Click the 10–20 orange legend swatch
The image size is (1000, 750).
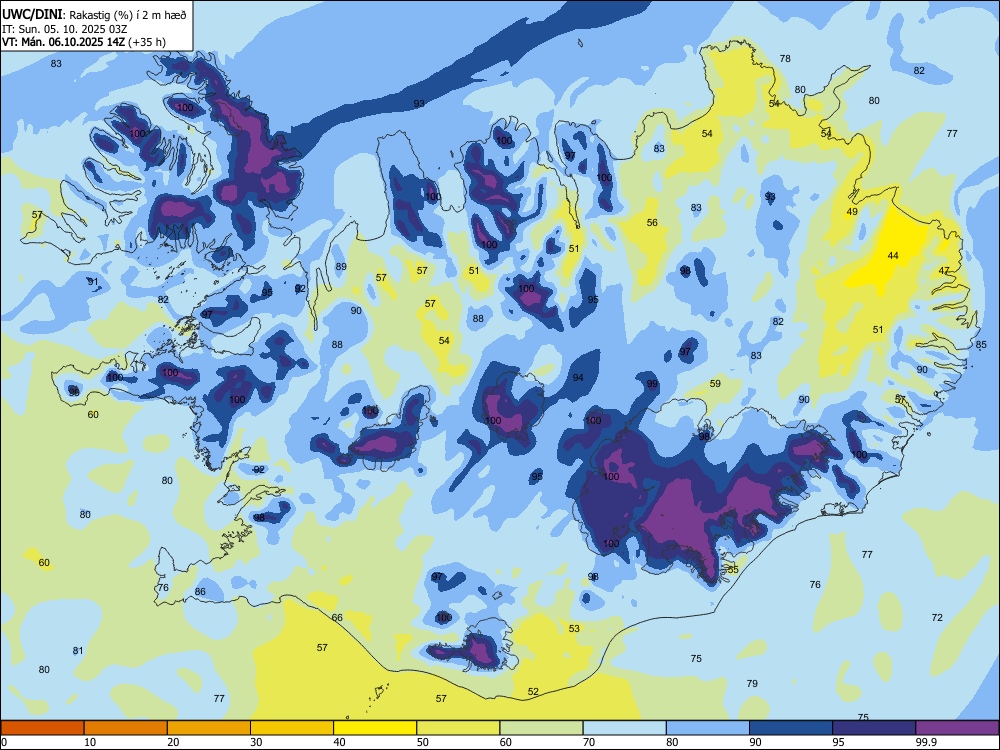tap(126, 728)
